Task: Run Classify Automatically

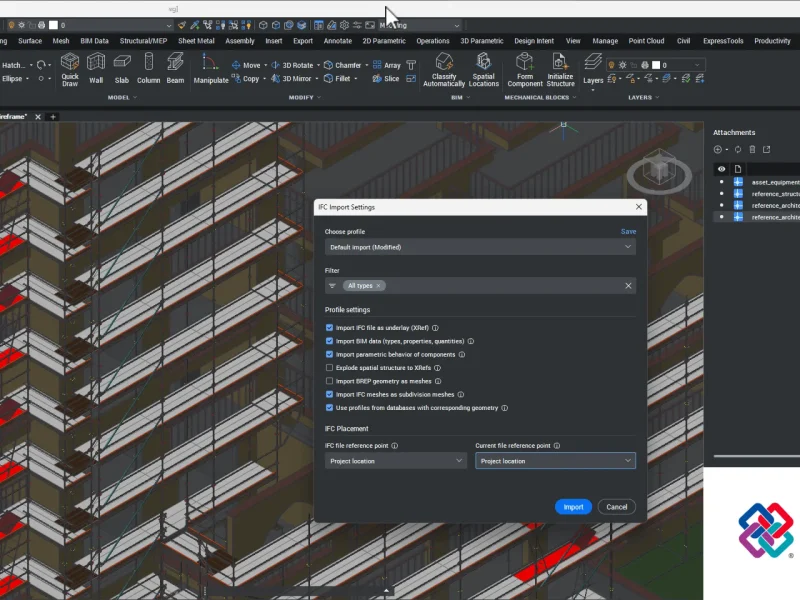Action: point(444,70)
